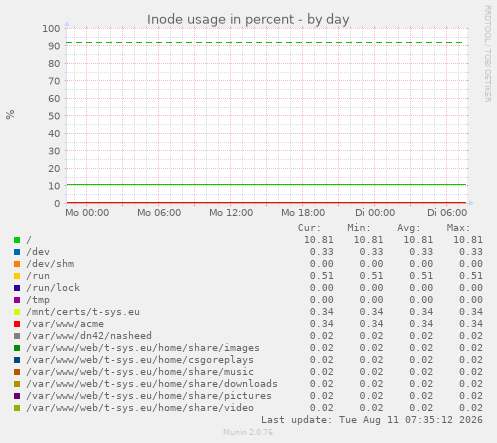This screenshot has height=443, width=497.
Task: Click the blue swatch for /dev
Action: coord(17,252)
